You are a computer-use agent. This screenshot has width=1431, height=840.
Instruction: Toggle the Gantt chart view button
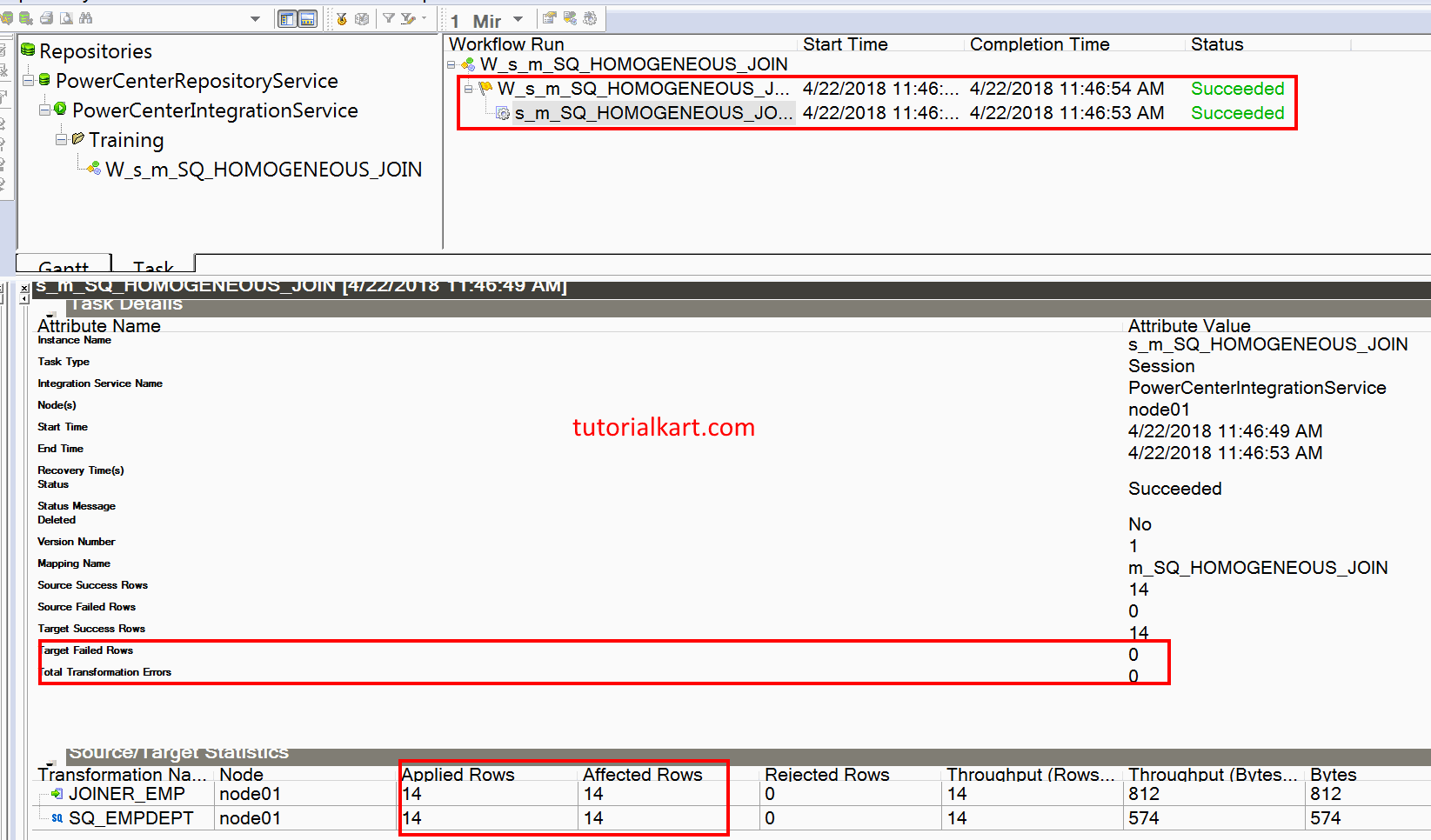coord(287,18)
